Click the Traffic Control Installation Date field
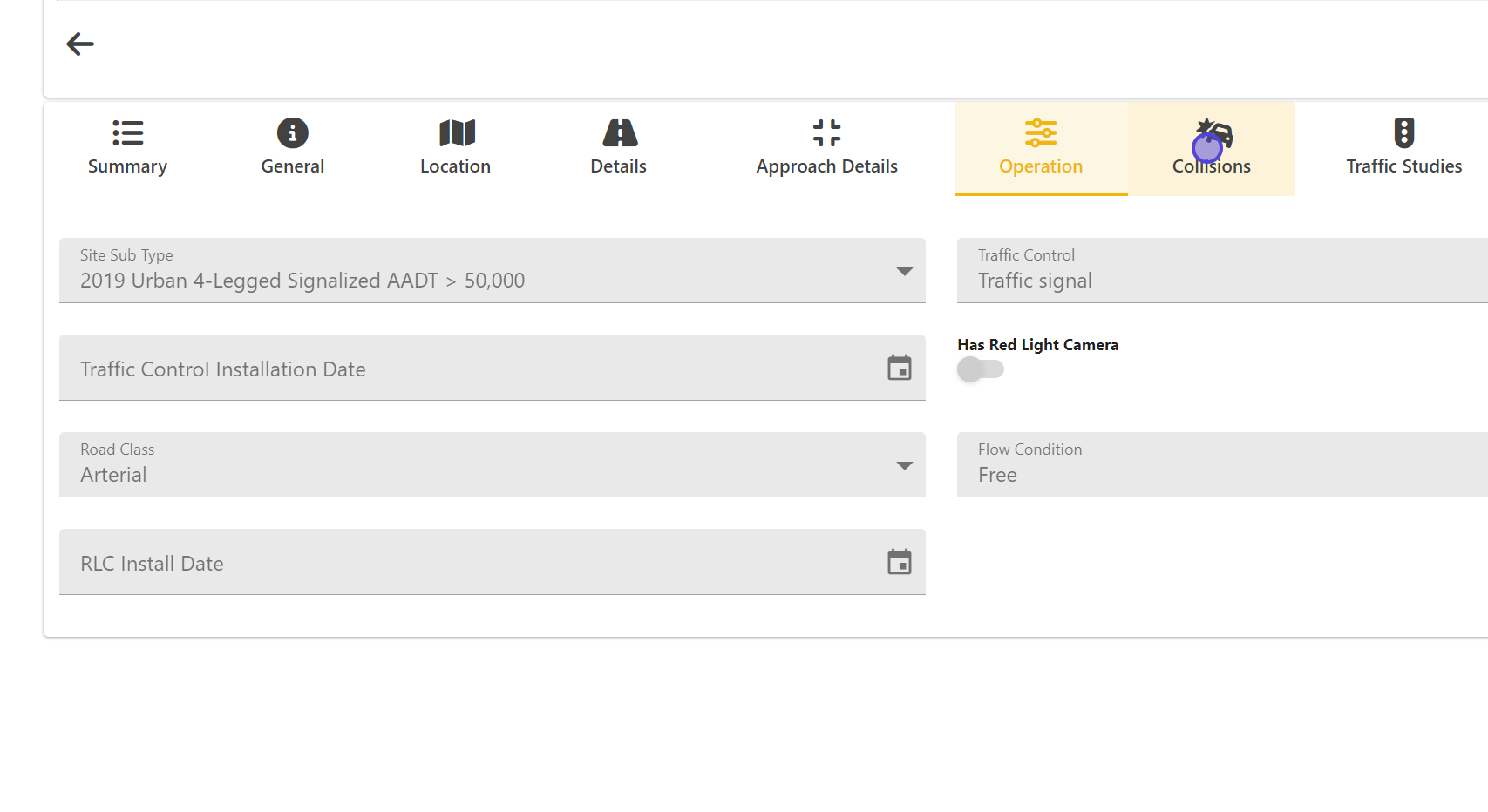This screenshot has width=1488, height=812. (471, 369)
